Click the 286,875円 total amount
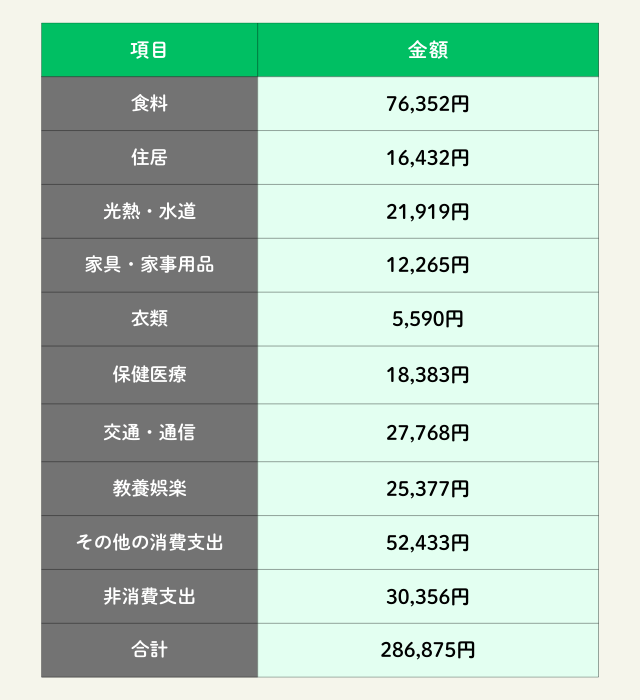The width and height of the screenshot is (640, 700). [x=428, y=650]
